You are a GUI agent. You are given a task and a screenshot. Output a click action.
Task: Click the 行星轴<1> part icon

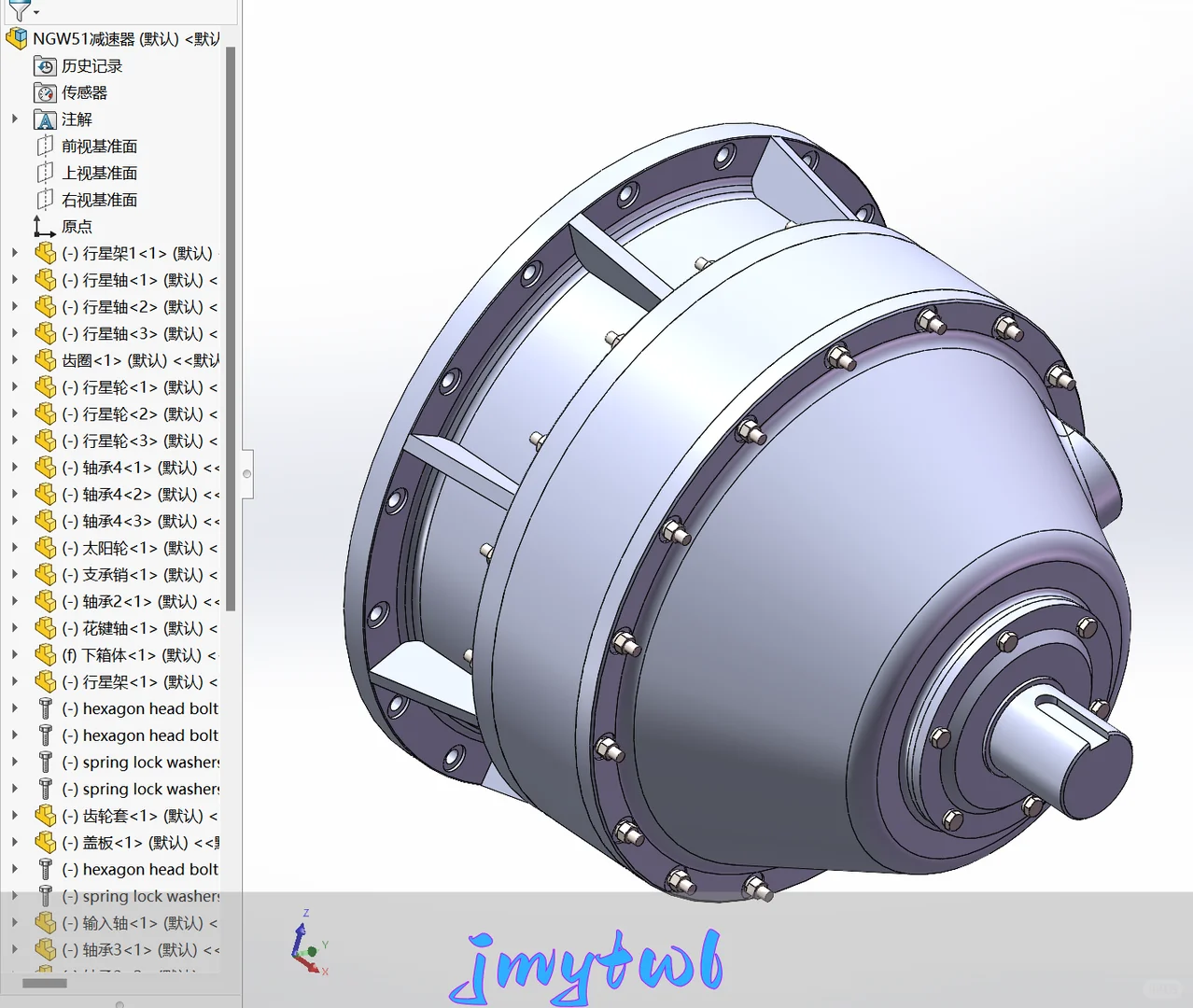pyautogui.click(x=45, y=280)
